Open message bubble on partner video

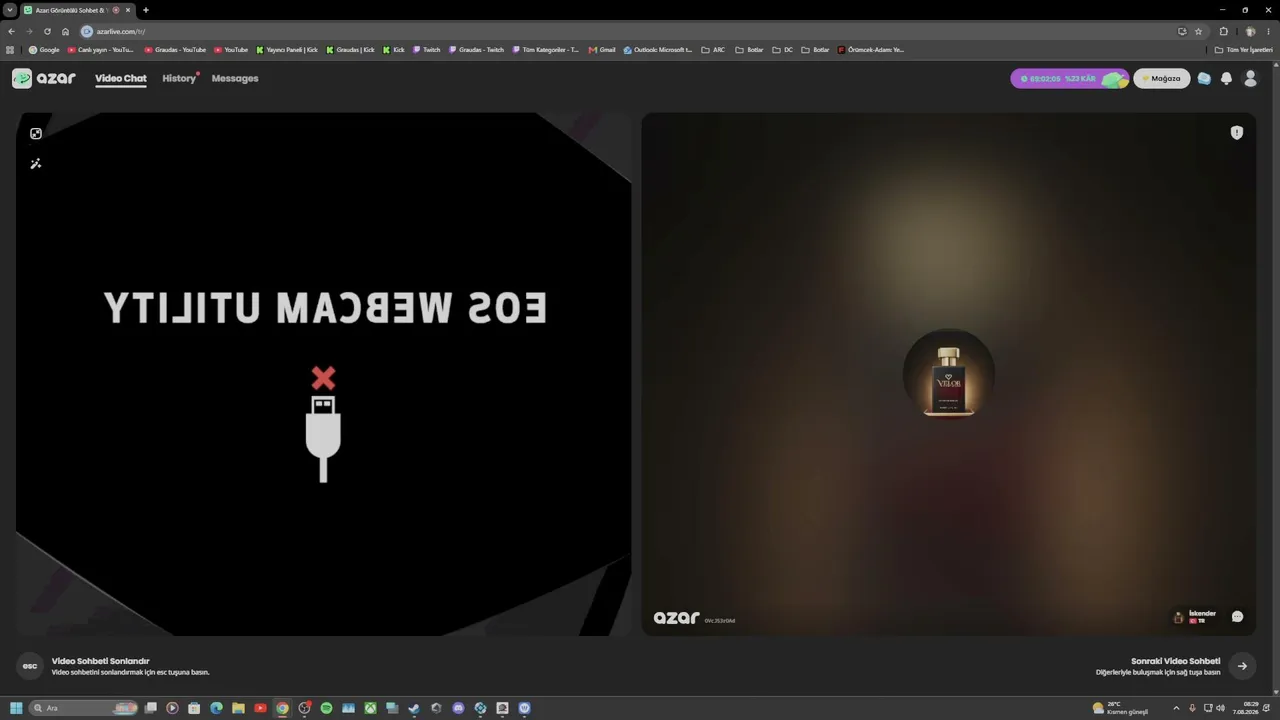1237,617
